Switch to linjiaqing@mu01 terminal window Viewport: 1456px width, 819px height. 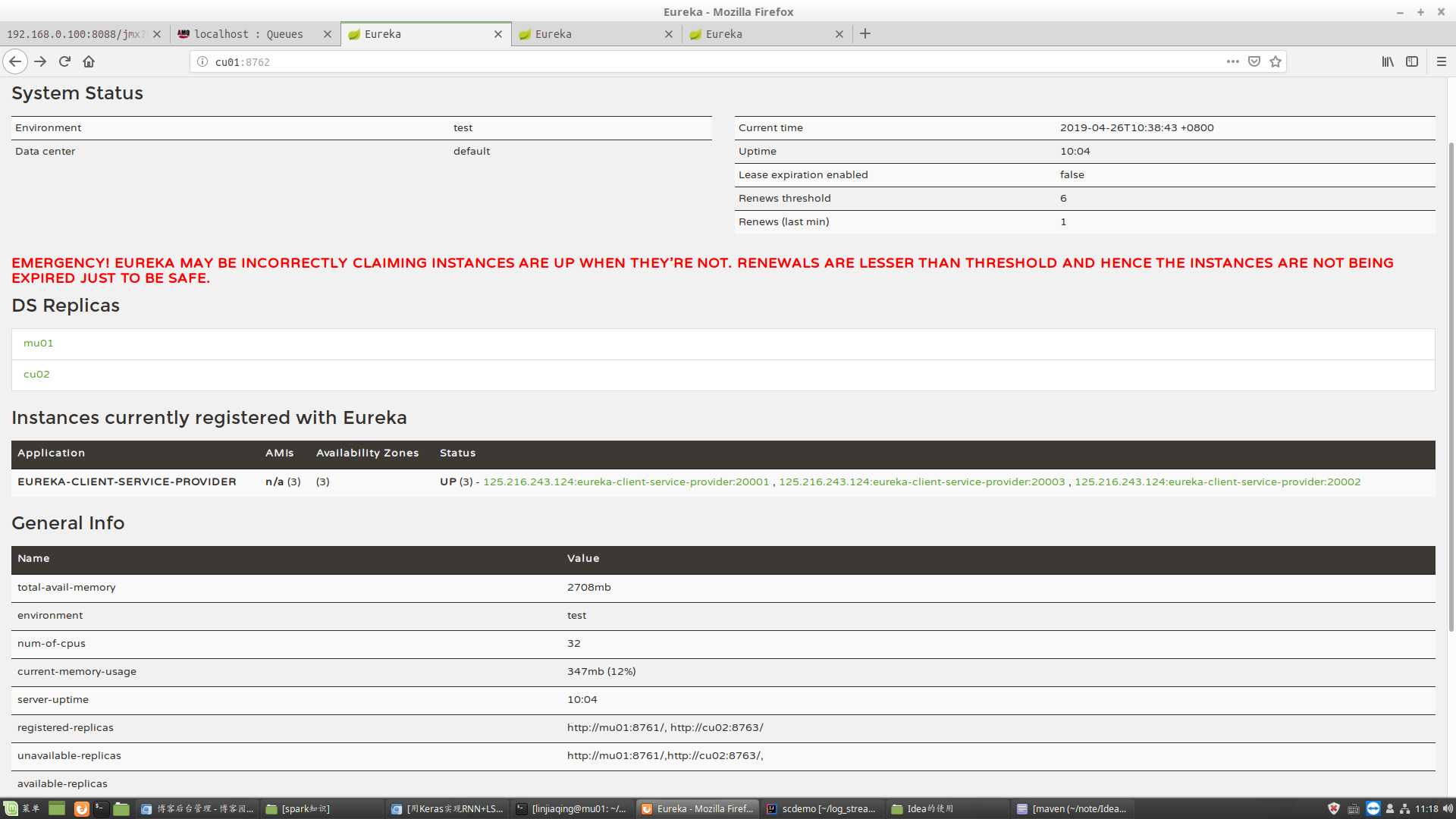(x=572, y=808)
